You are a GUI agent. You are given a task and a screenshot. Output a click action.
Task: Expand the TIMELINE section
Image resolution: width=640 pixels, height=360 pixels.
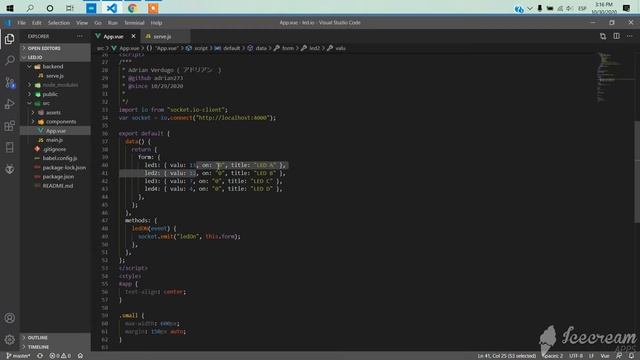click(x=56, y=347)
